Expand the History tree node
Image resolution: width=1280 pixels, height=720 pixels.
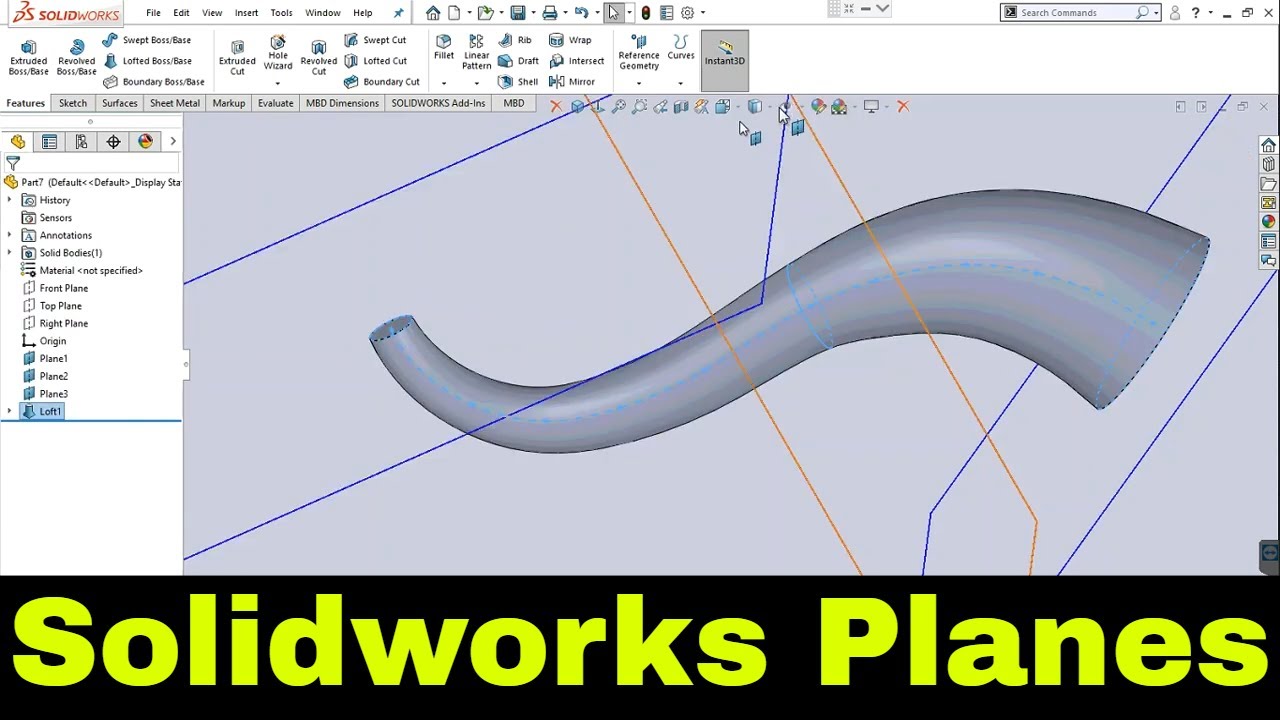coord(10,200)
